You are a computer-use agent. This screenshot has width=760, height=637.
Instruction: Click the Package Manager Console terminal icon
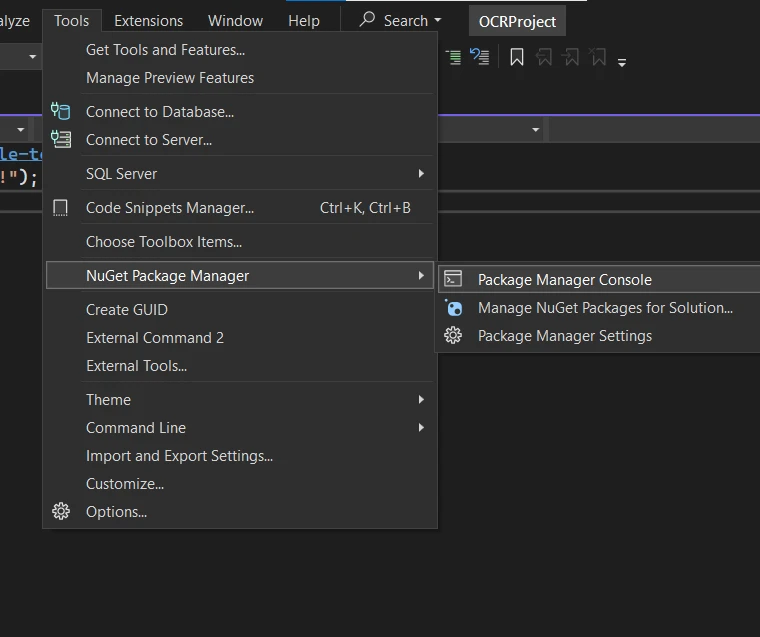pos(453,280)
